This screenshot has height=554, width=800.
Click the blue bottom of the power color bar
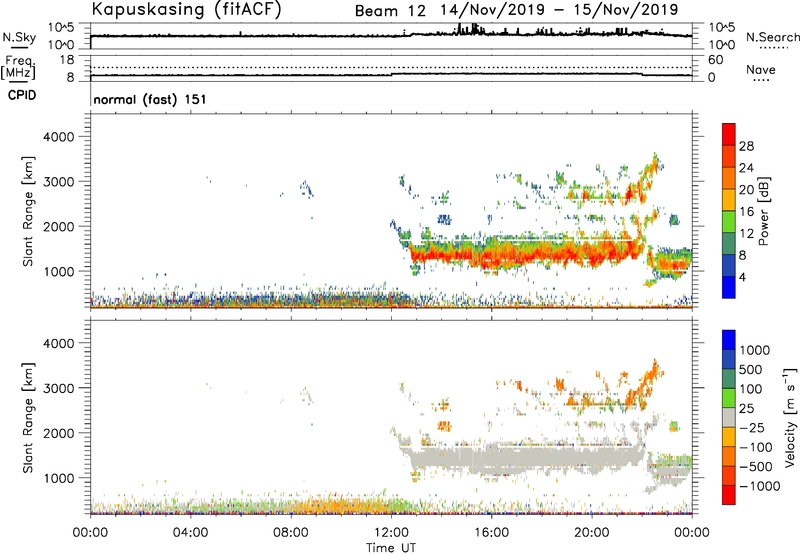729,287
